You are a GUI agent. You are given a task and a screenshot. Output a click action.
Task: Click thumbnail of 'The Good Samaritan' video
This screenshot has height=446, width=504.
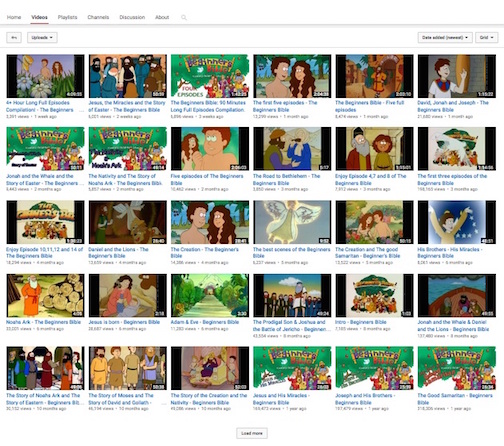(457, 368)
